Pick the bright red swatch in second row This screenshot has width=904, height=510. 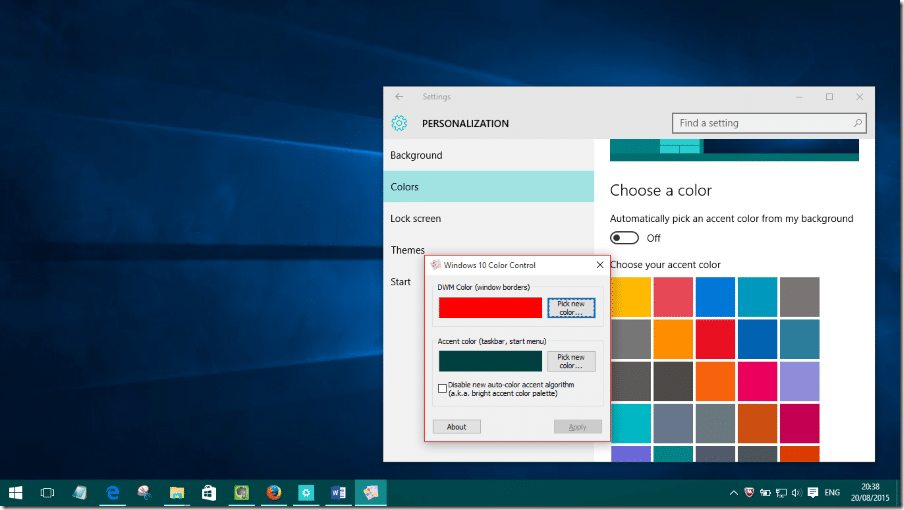(715, 339)
